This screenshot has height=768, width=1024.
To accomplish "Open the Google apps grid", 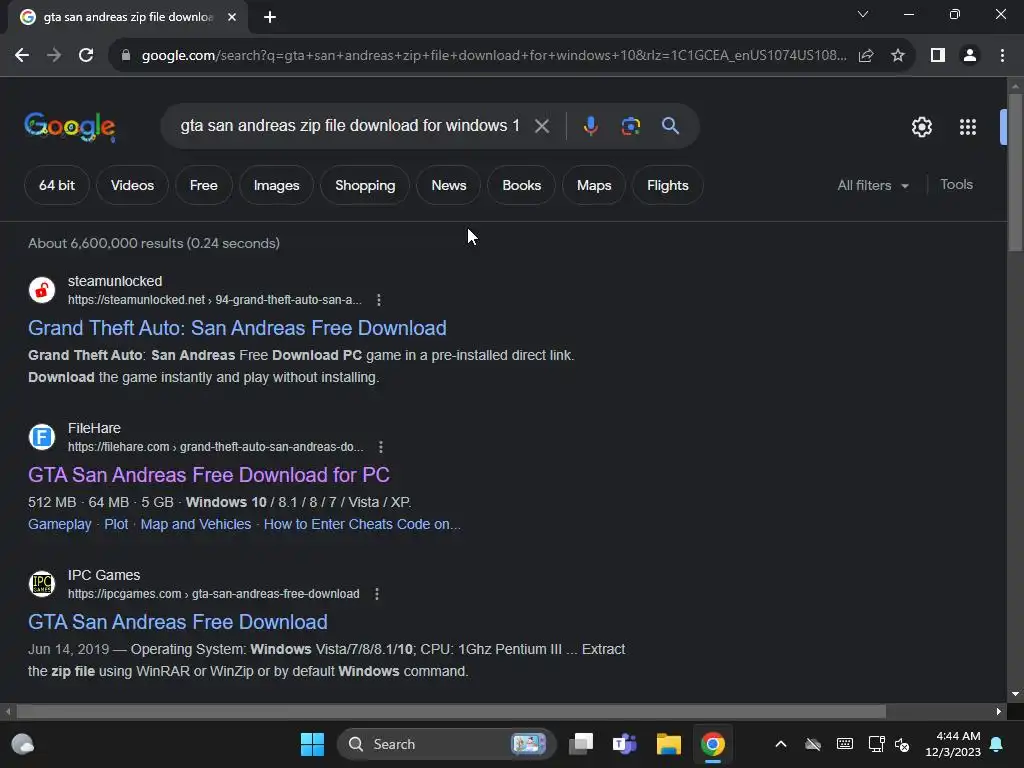I will 968,127.
